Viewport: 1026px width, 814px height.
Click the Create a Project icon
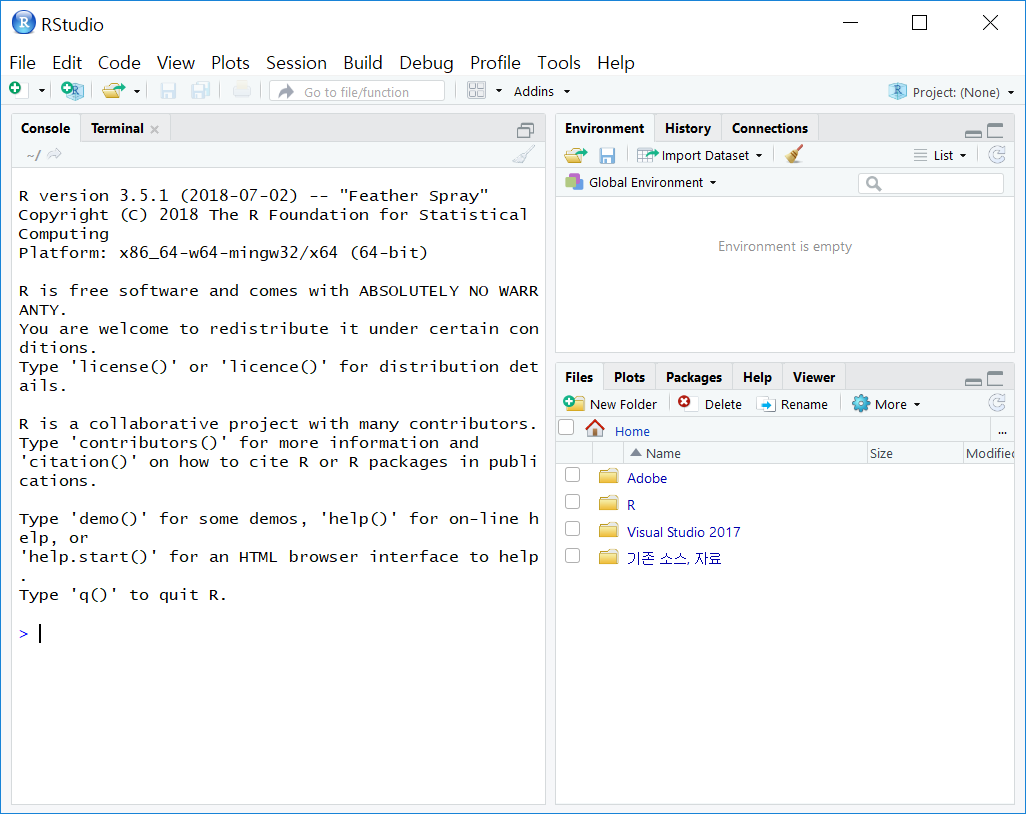click(72, 90)
